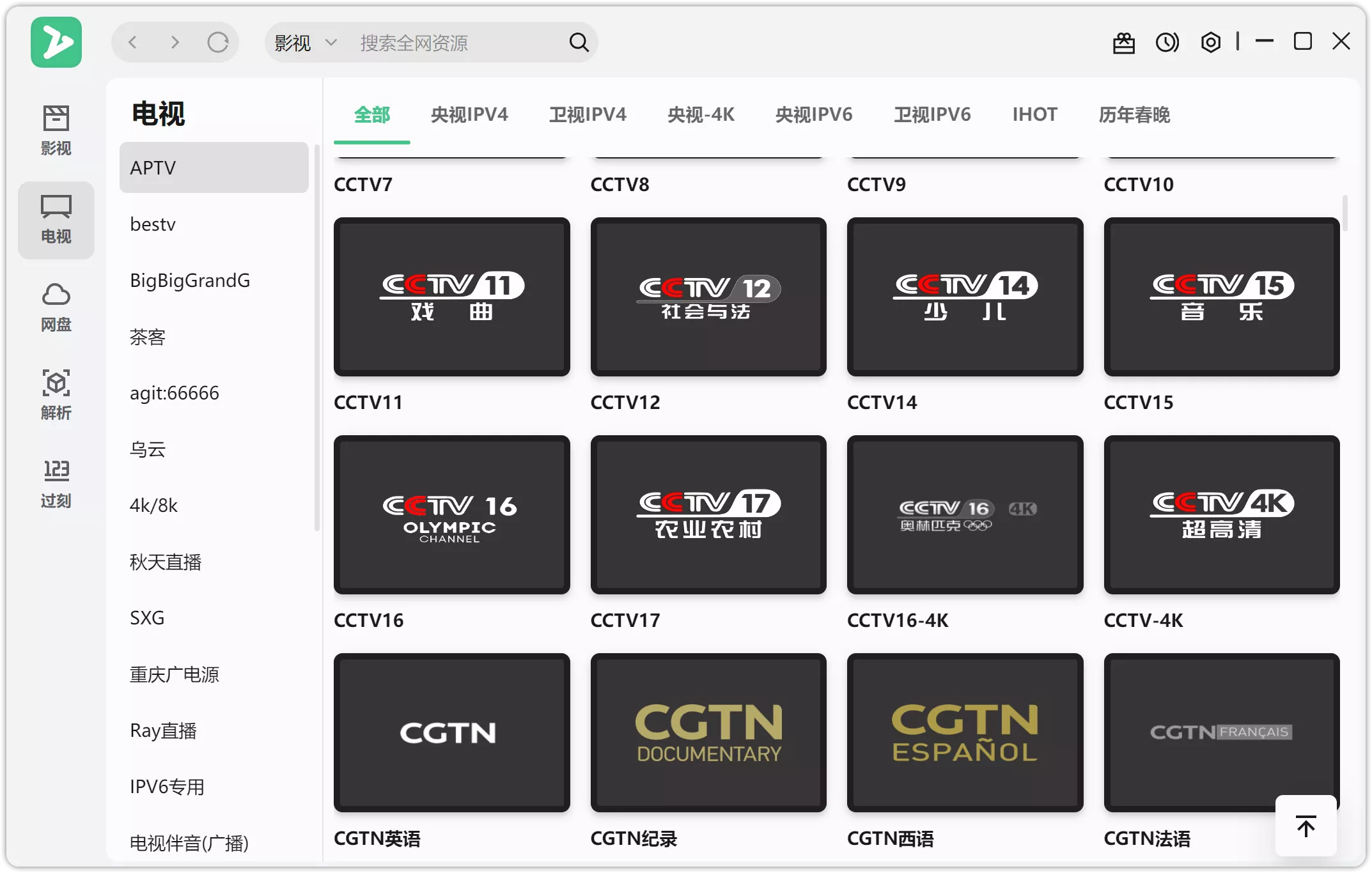The height and width of the screenshot is (873, 1372).
Task: Select the bestv source in list
Action: (x=152, y=224)
